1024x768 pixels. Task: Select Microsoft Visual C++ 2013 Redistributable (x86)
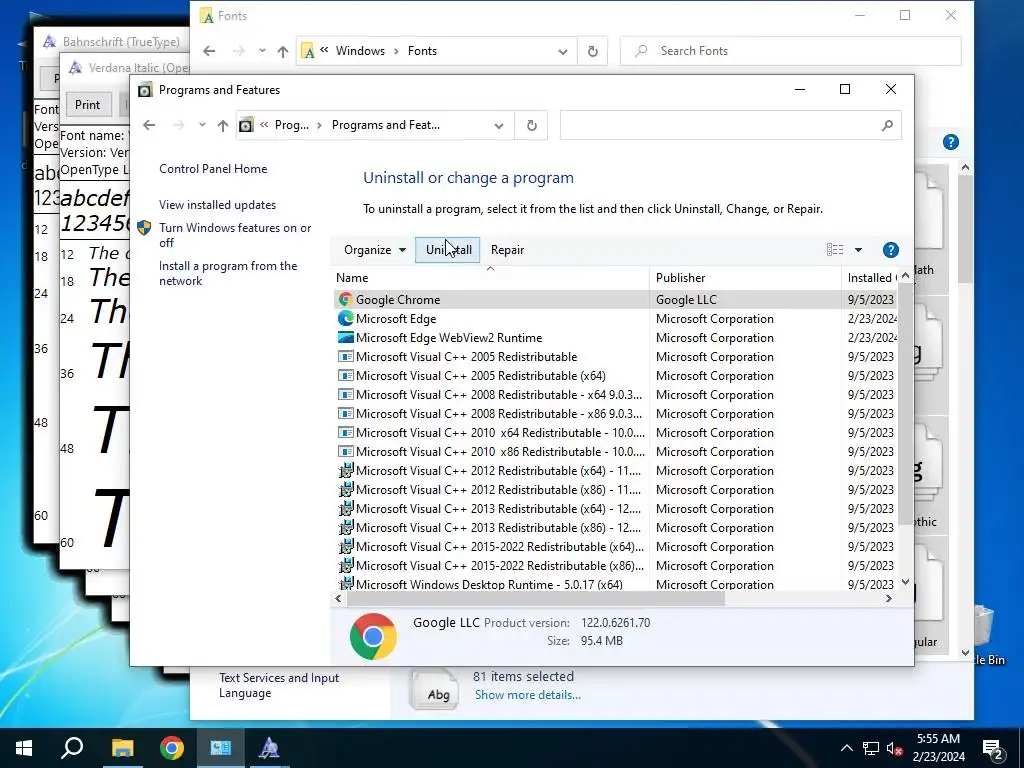616,527
